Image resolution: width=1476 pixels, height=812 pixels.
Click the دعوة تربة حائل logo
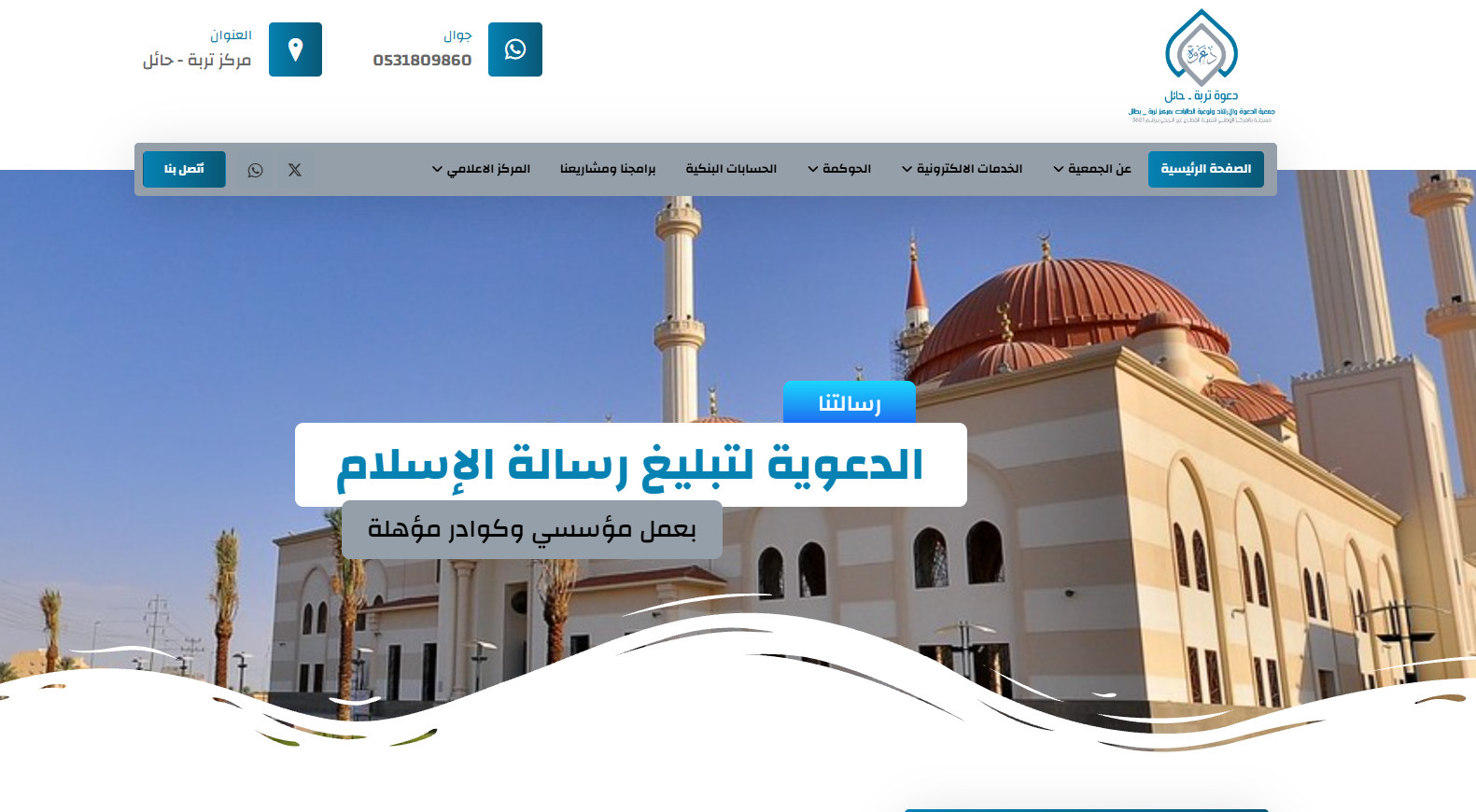(1202, 66)
